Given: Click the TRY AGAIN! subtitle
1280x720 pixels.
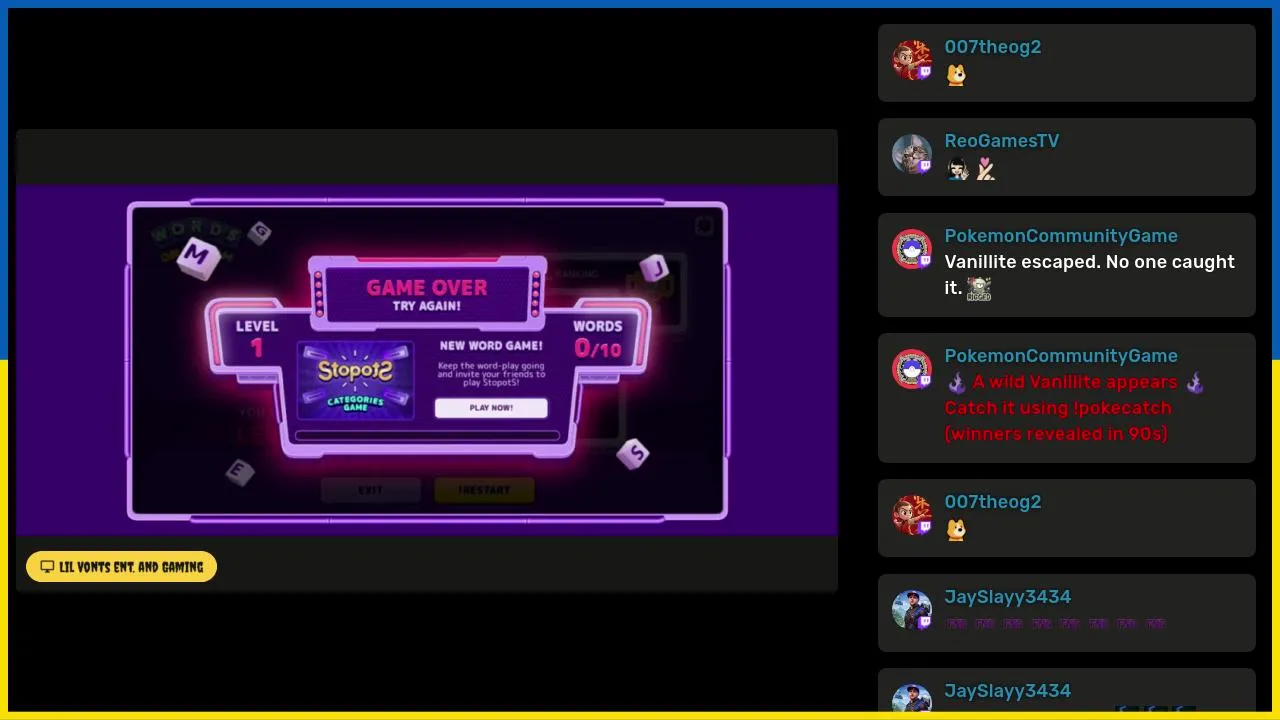Looking at the screenshot, I should 427,307.
